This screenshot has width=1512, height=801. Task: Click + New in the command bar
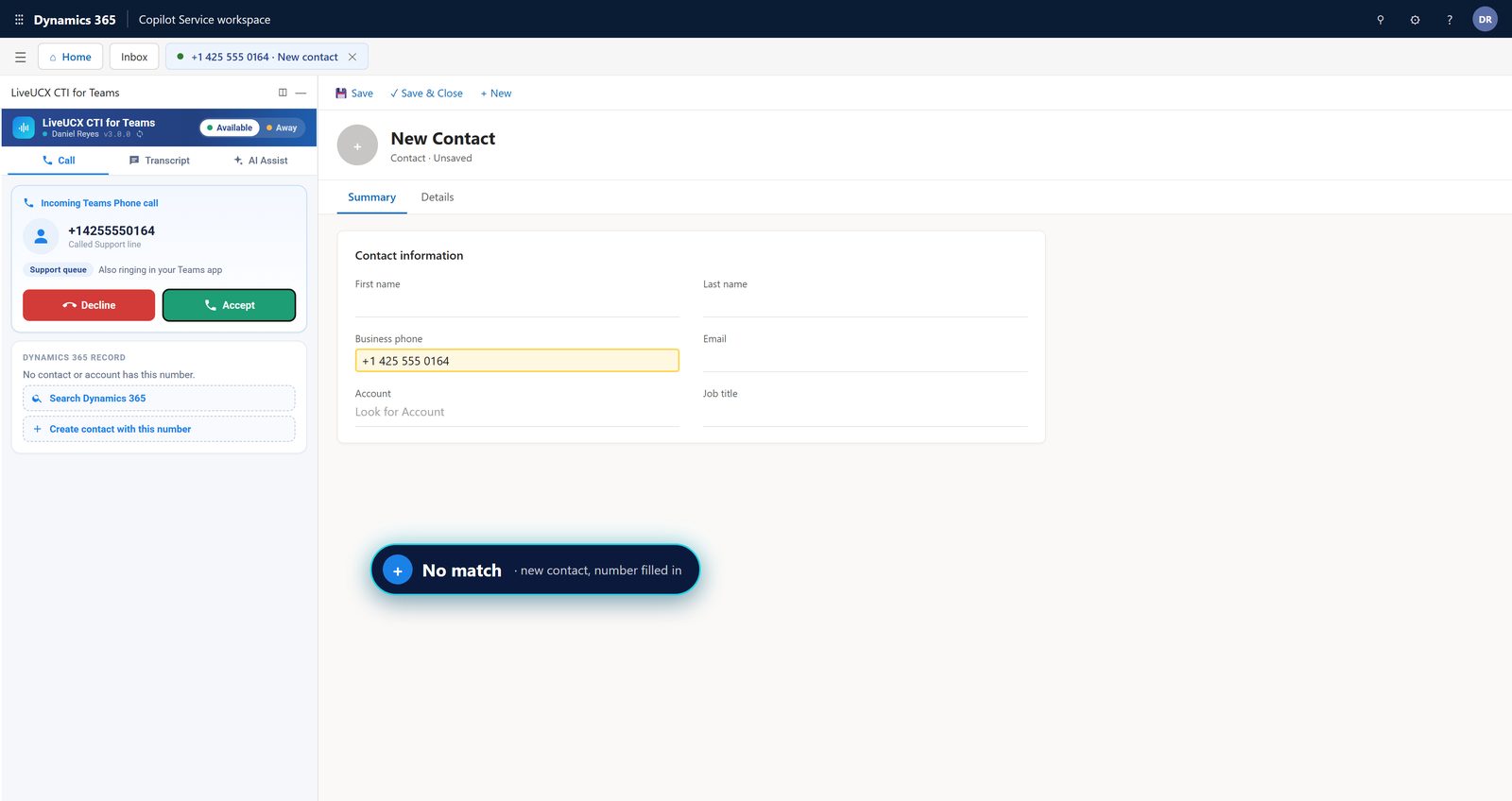pyautogui.click(x=496, y=94)
